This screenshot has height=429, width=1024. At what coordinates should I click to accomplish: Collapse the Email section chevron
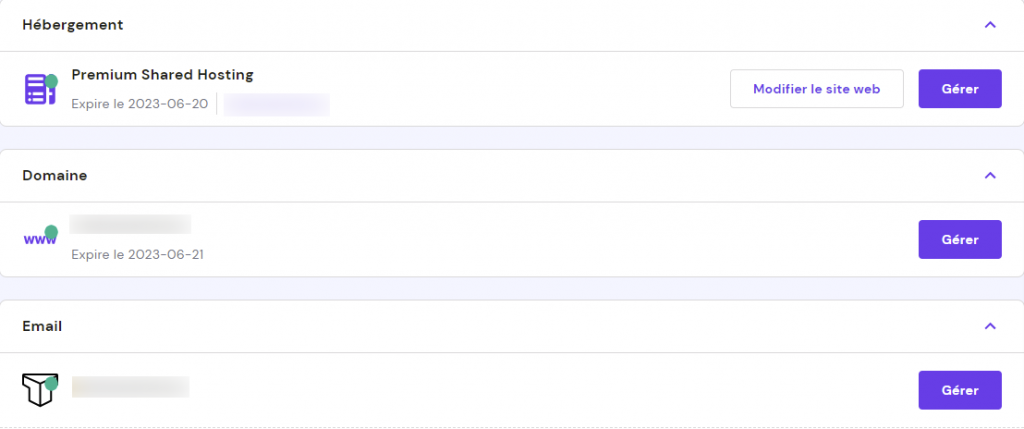coord(990,326)
